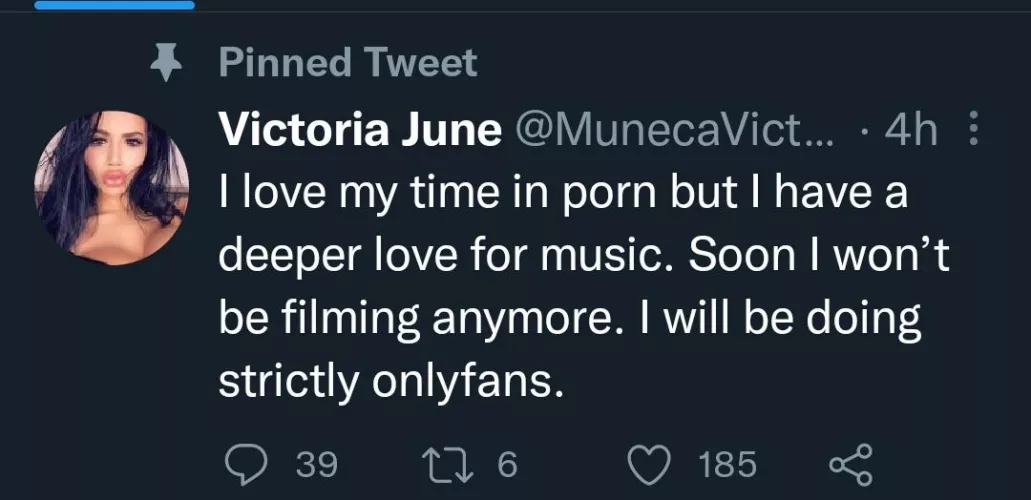
Task: Click the share icon below the tweet
Action: [852, 464]
